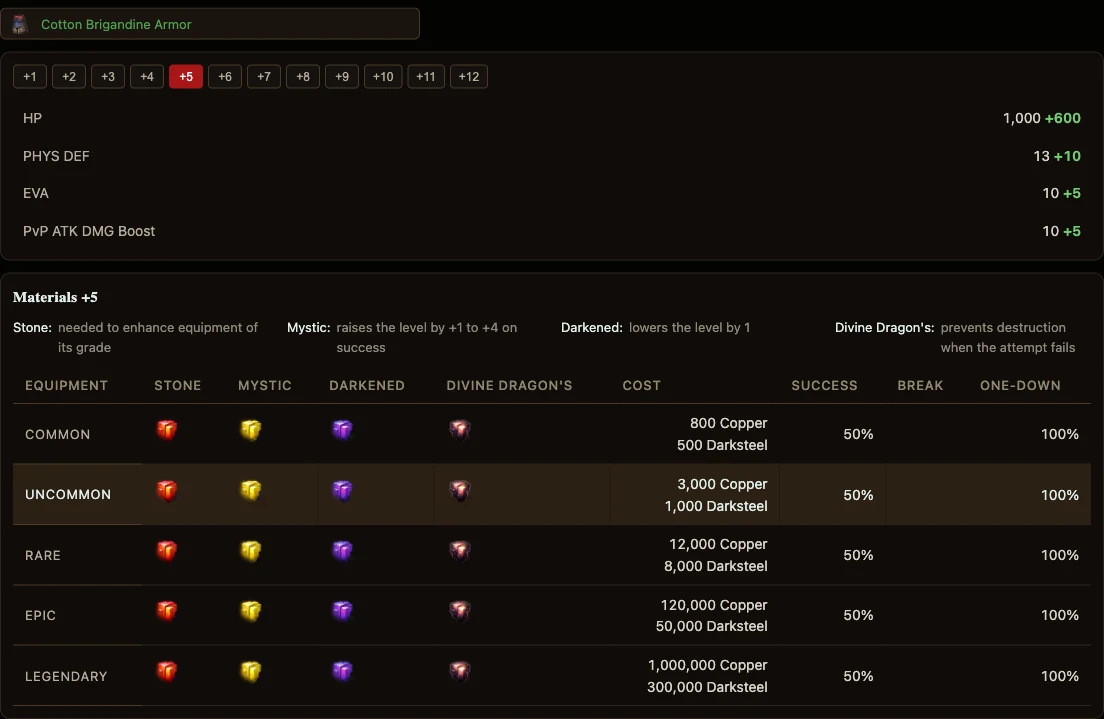1104x719 pixels.
Task: Click the red Stone icon in Uncommon row
Action: pos(167,490)
